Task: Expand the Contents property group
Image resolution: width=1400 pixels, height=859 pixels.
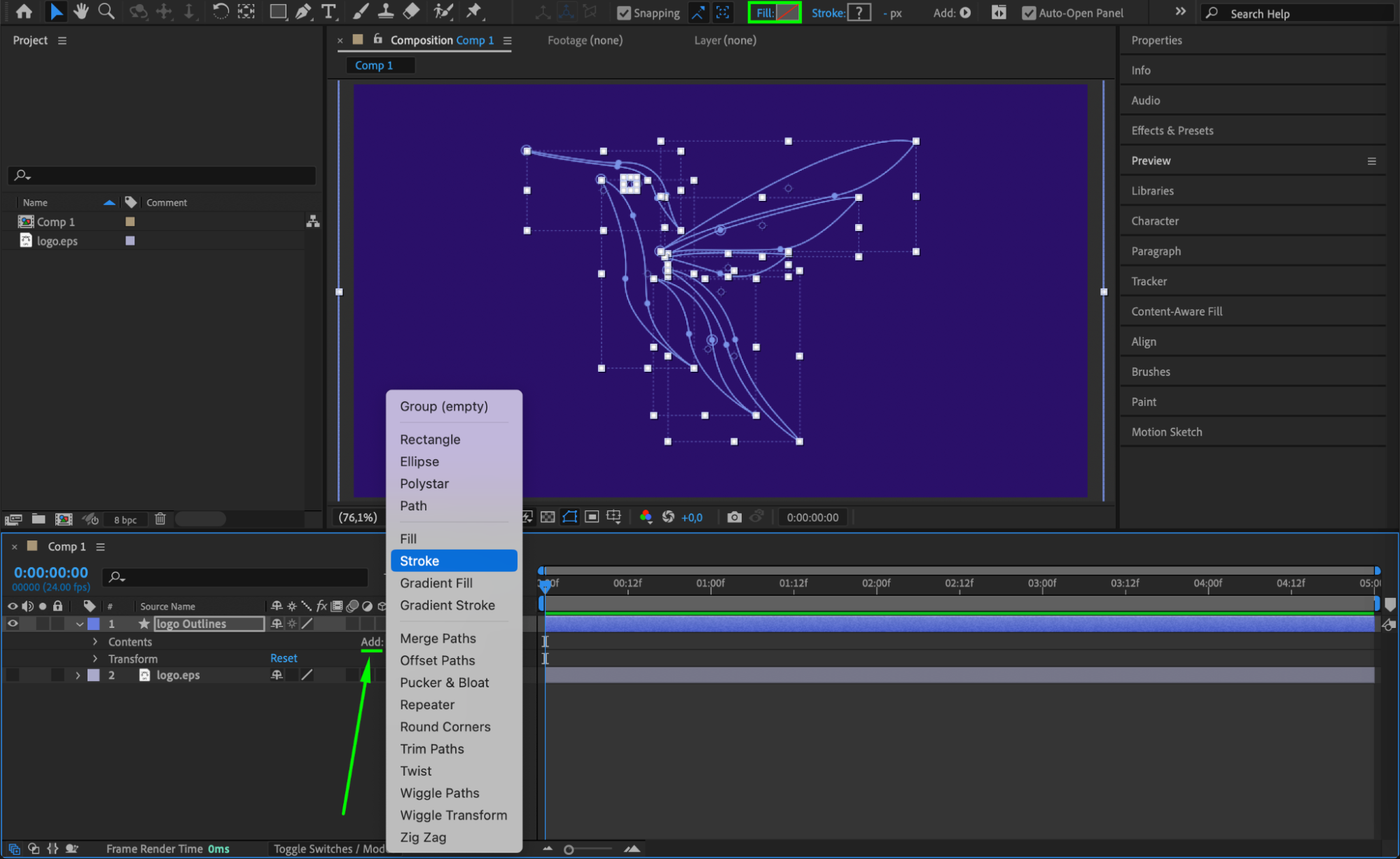Action: 95,641
